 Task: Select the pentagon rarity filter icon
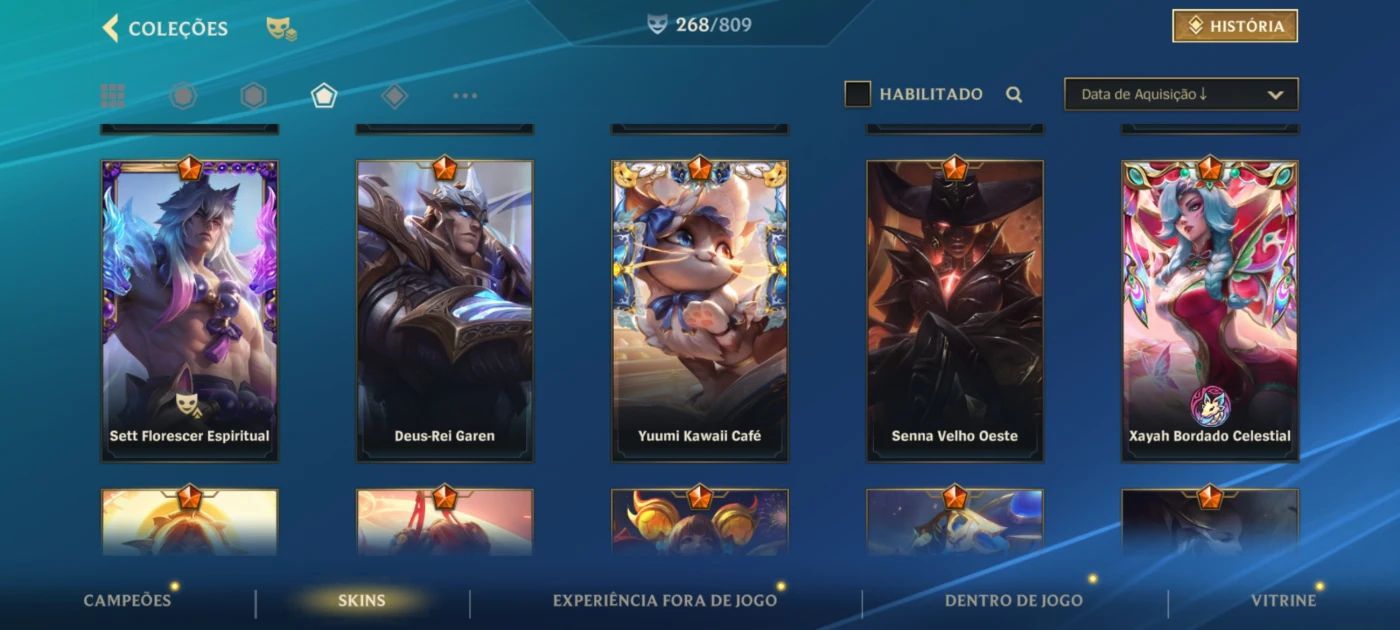click(x=324, y=96)
